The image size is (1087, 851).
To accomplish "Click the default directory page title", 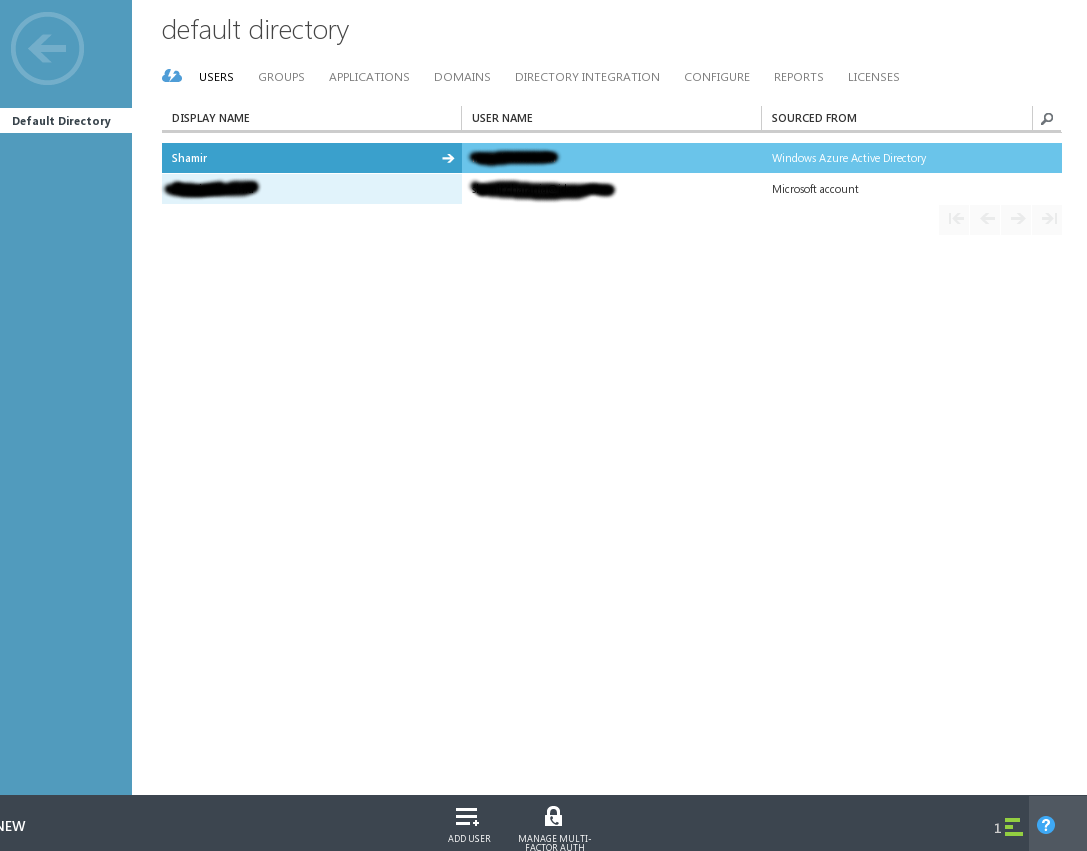I will click(255, 30).
